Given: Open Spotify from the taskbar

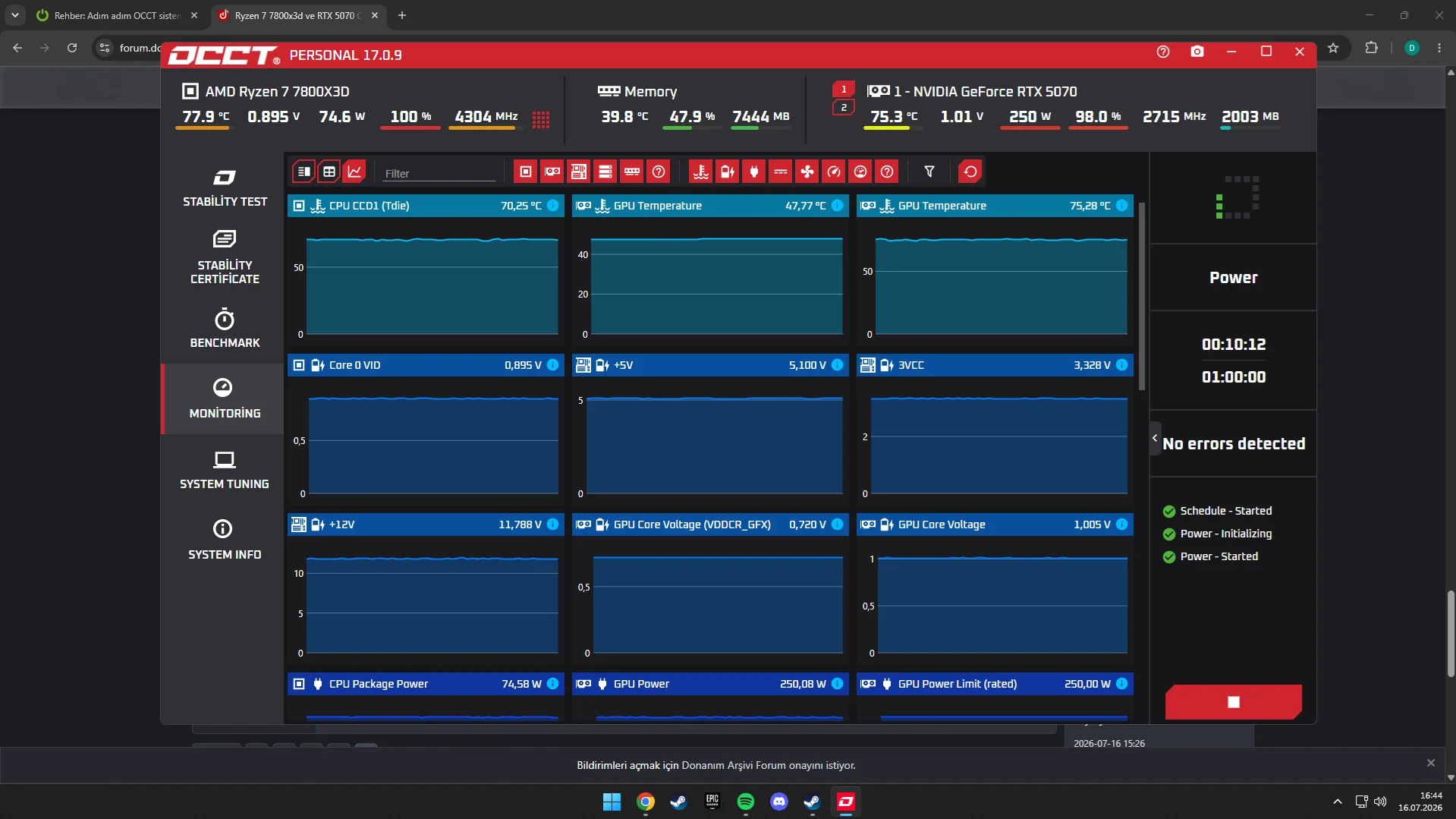Looking at the screenshot, I should (746, 802).
